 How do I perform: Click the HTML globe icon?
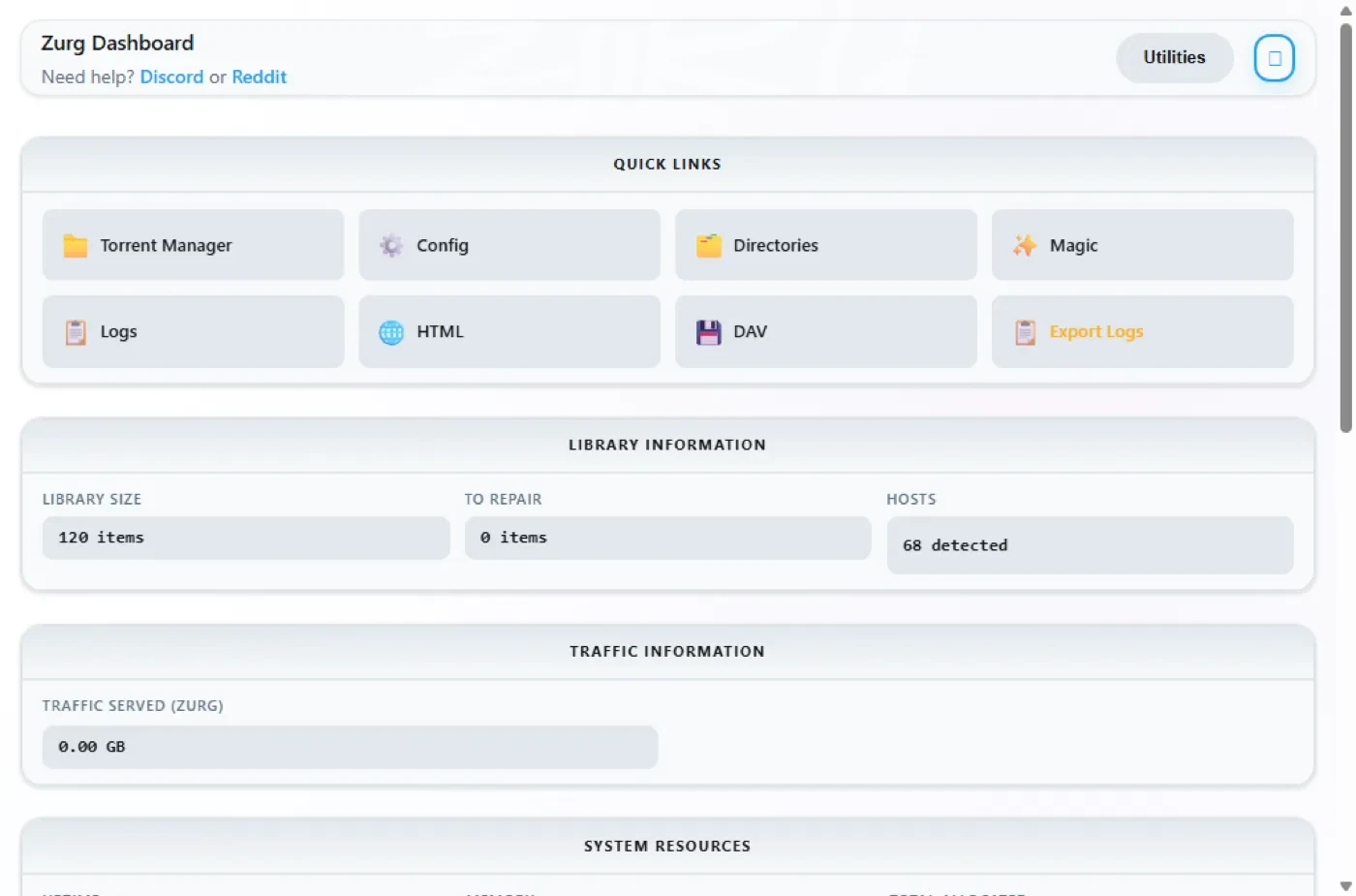391,332
